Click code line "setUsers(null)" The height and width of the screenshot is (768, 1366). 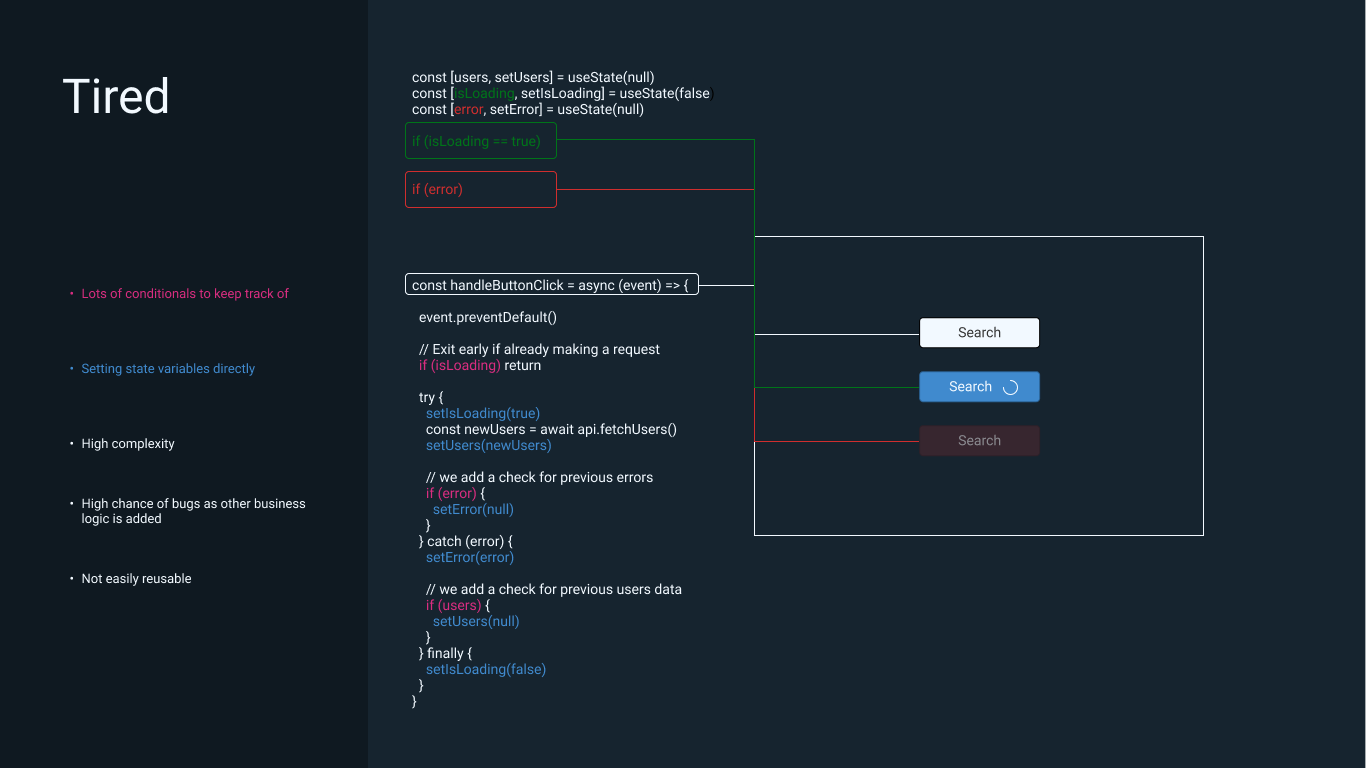click(476, 621)
